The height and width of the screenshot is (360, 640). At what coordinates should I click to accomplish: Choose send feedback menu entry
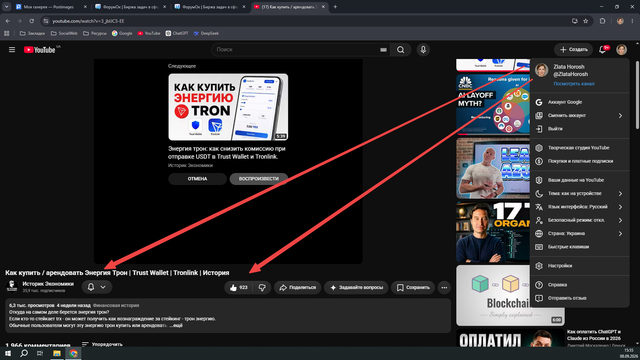(580, 298)
